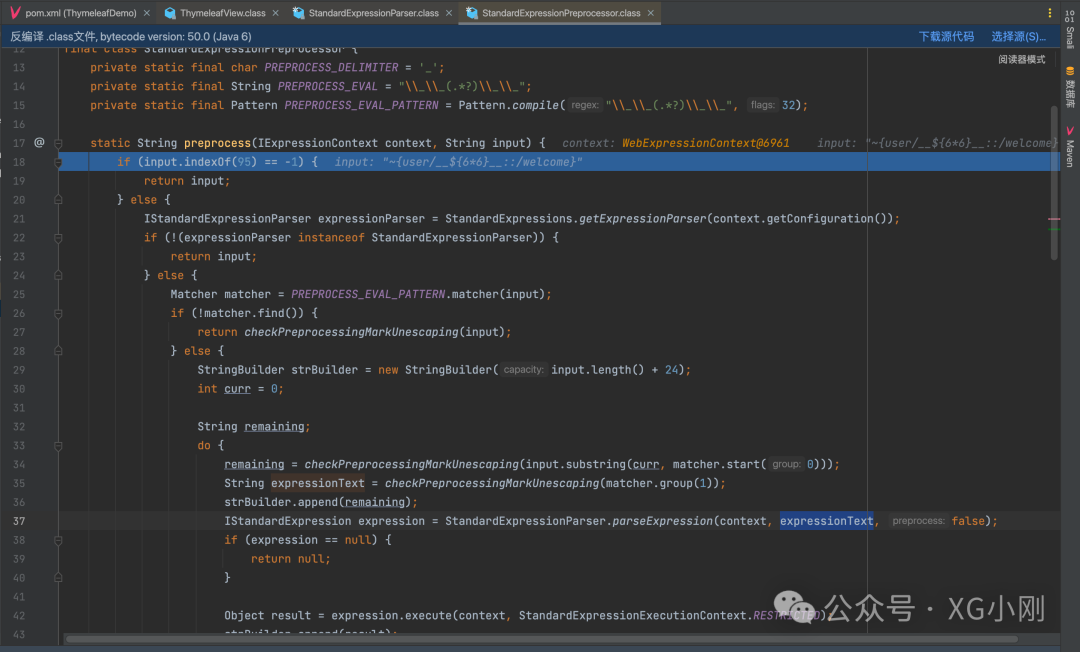The height and width of the screenshot is (652, 1080).
Task: Open the 数据库 database tool window
Action: point(1070,87)
